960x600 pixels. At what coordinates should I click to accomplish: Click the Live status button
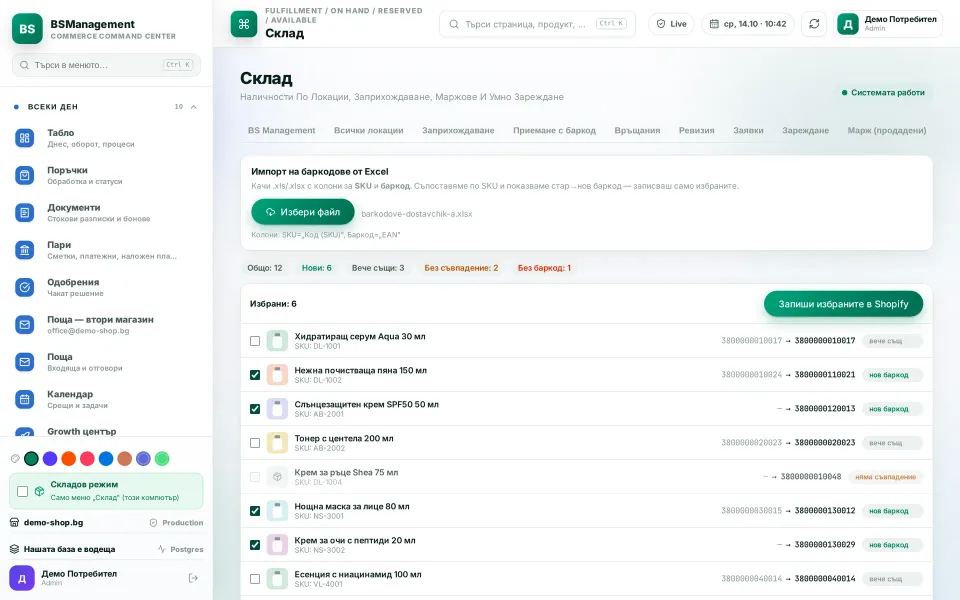click(671, 24)
